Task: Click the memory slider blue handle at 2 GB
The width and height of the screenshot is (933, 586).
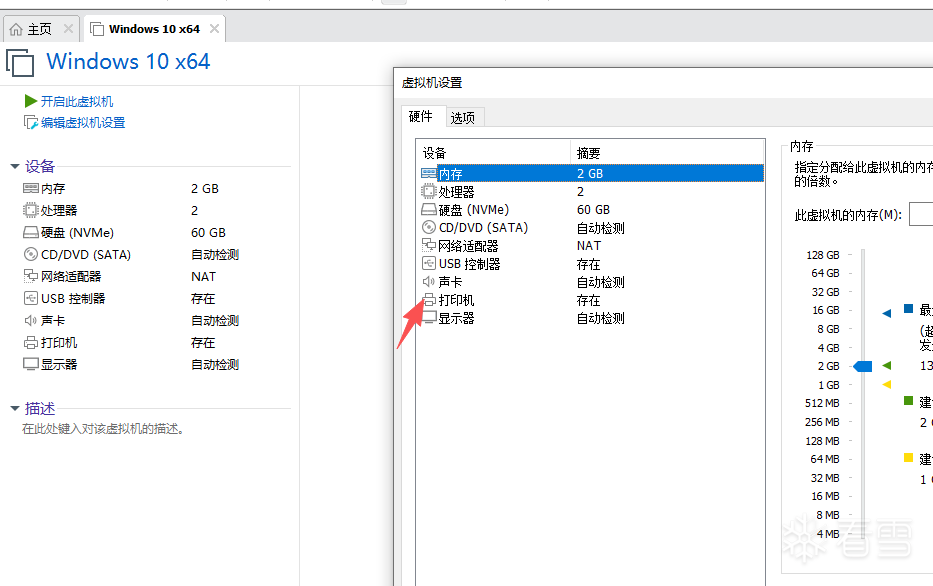Action: pyautogui.click(x=863, y=366)
